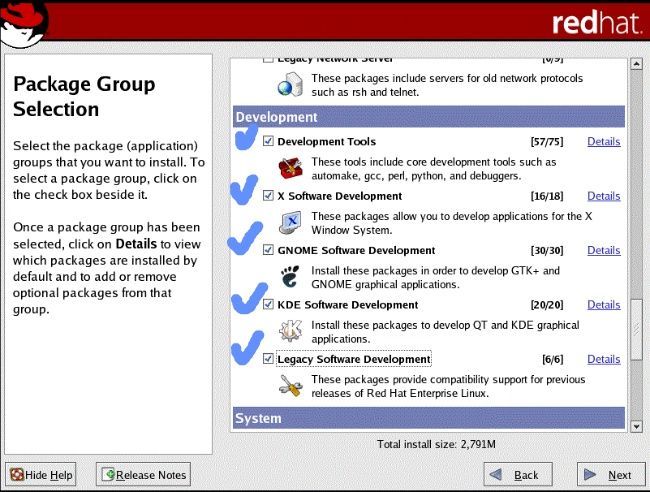Click Next to continue installation
The height and width of the screenshot is (492, 650).
pyautogui.click(x=611, y=474)
